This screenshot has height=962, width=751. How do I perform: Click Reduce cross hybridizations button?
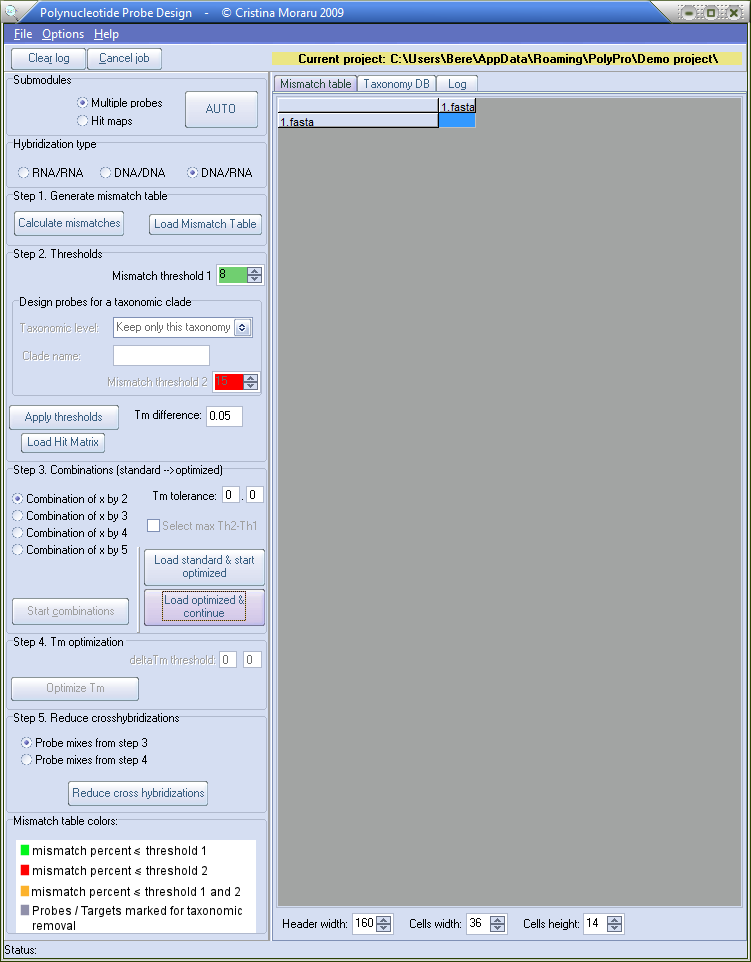coord(138,793)
